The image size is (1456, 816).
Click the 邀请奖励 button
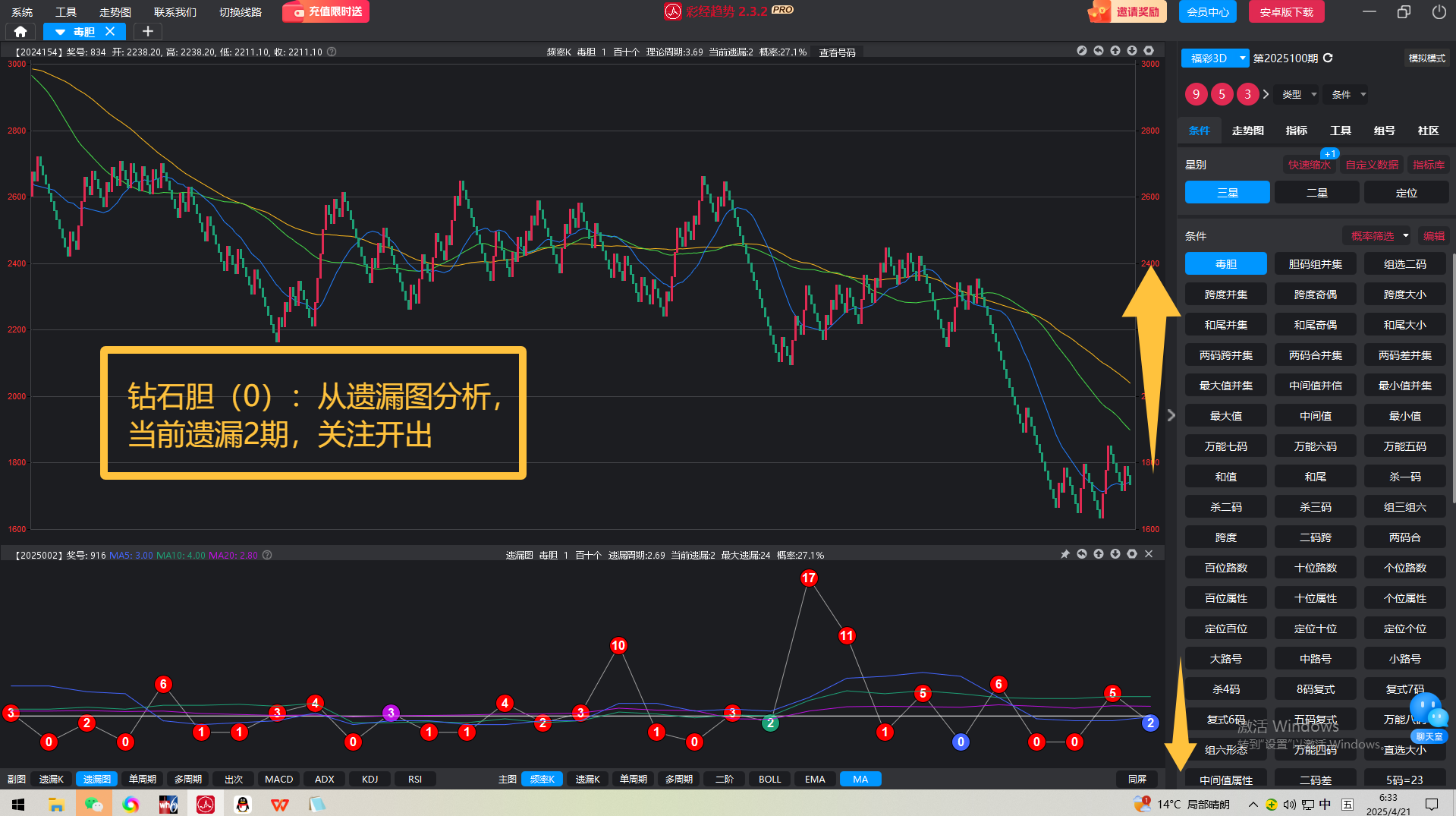click(x=1128, y=11)
